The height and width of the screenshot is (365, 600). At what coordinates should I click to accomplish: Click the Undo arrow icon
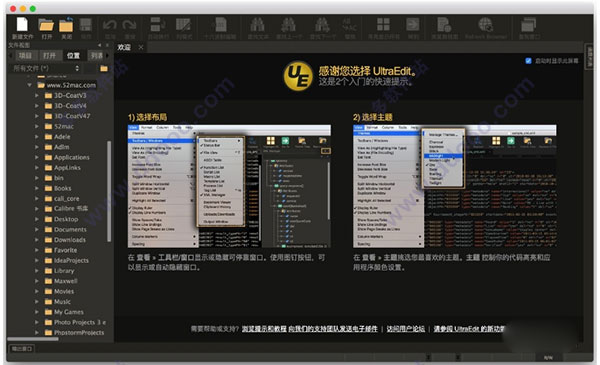click(109, 26)
